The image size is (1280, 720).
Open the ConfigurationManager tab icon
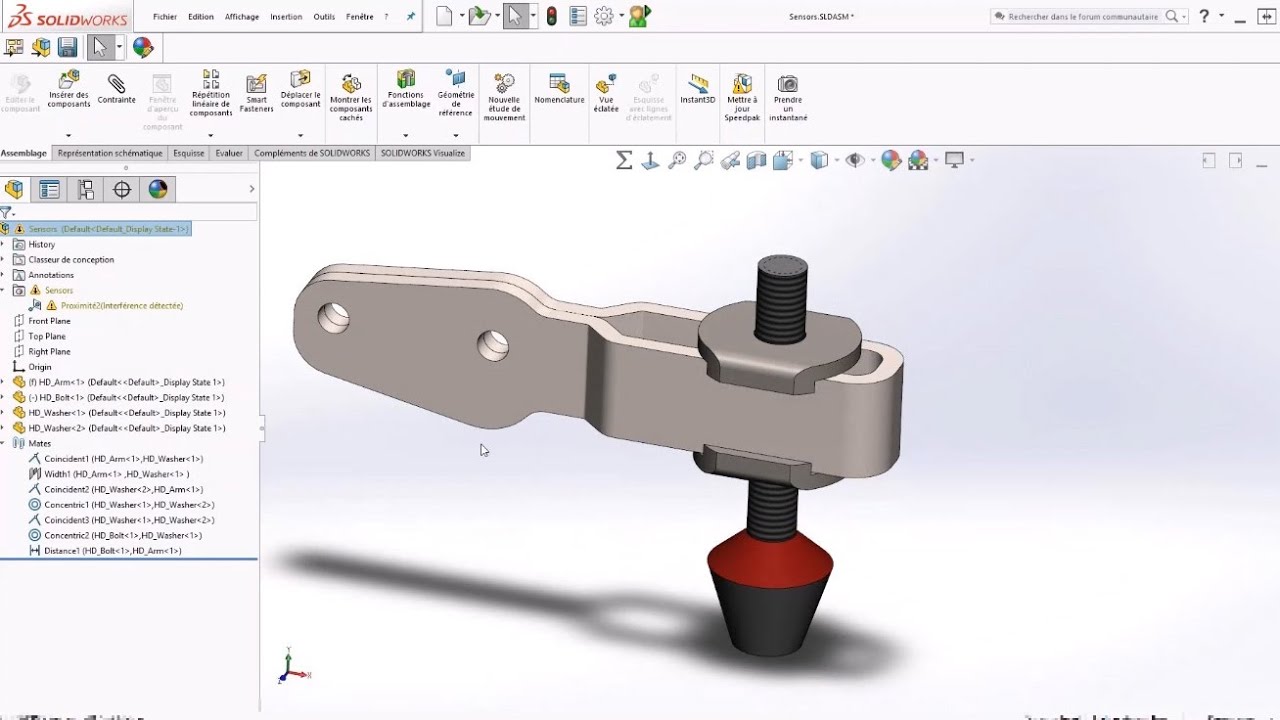pos(86,189)
